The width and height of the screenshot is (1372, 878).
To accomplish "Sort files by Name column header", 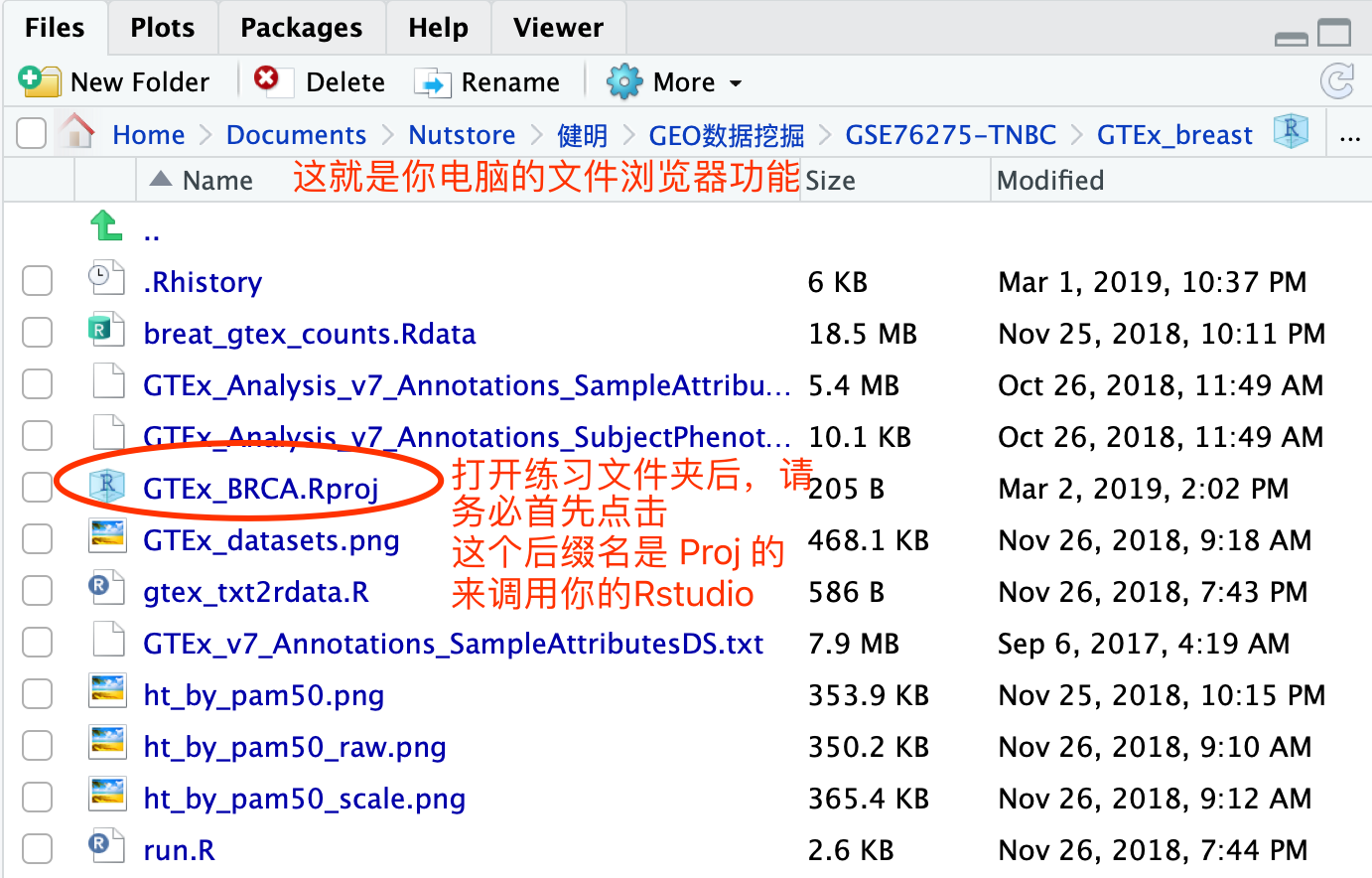I will 217,181.
